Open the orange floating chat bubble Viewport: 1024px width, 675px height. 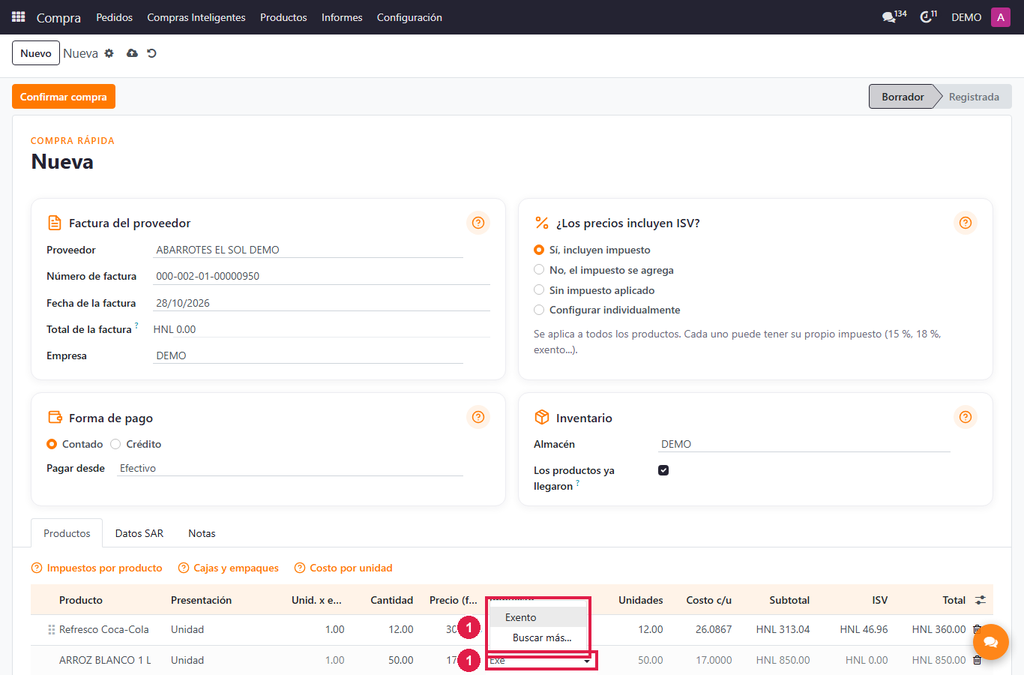pyautogui.click(x=991, y=642)
